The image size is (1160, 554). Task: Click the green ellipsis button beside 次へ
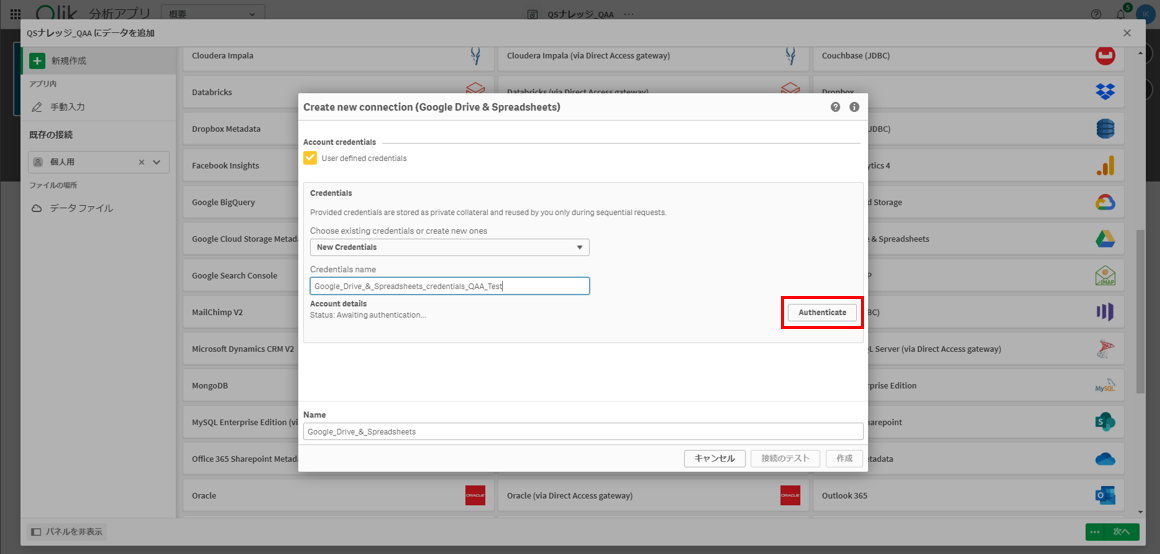click(1094, 532)
